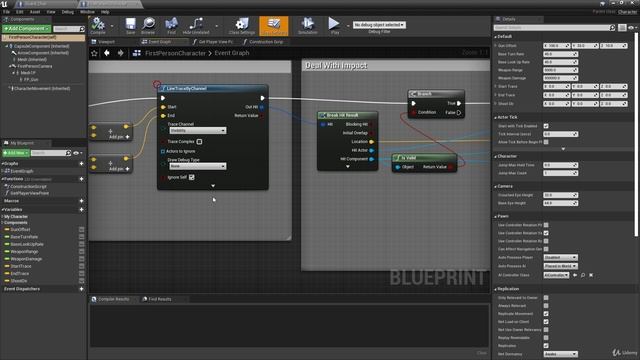Click the bookmark star icon in graph bar
Screen dimensions: 640x360
pos(94,53)
